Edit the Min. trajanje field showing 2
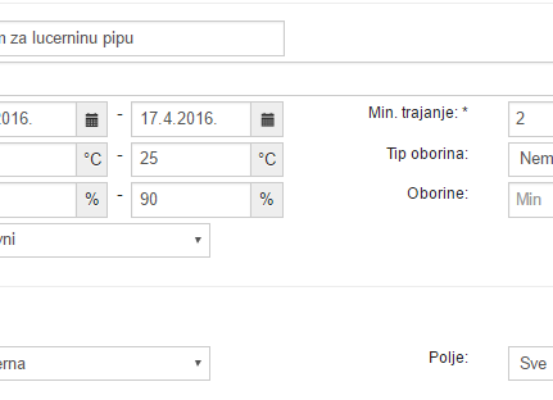Image resolution: width=553 pixels, height=400 pixels. coord(530,119)
